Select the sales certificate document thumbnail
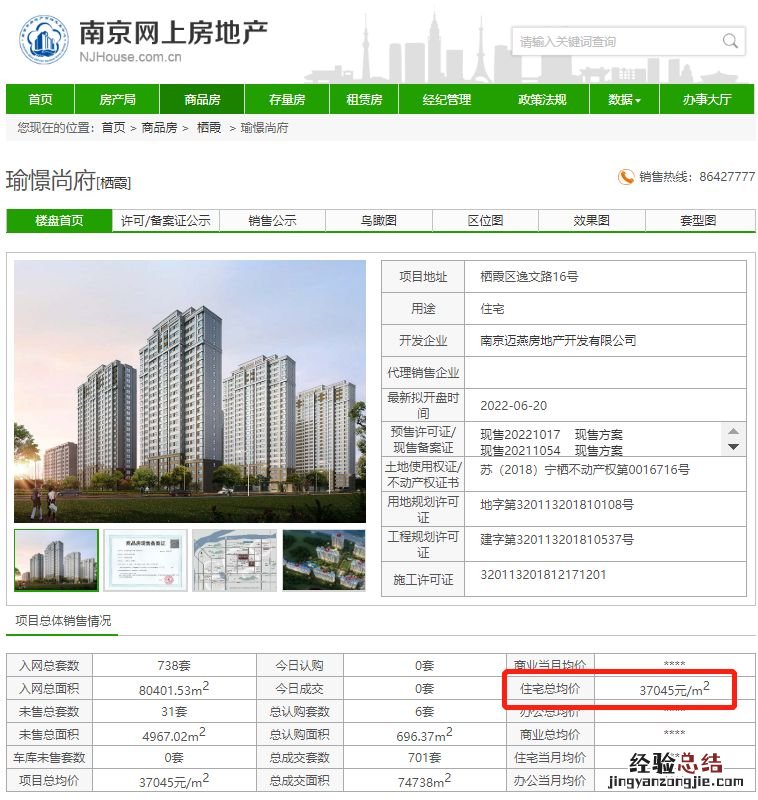The image size is (758, 800). pyautogui.click(x=145, y=560)
